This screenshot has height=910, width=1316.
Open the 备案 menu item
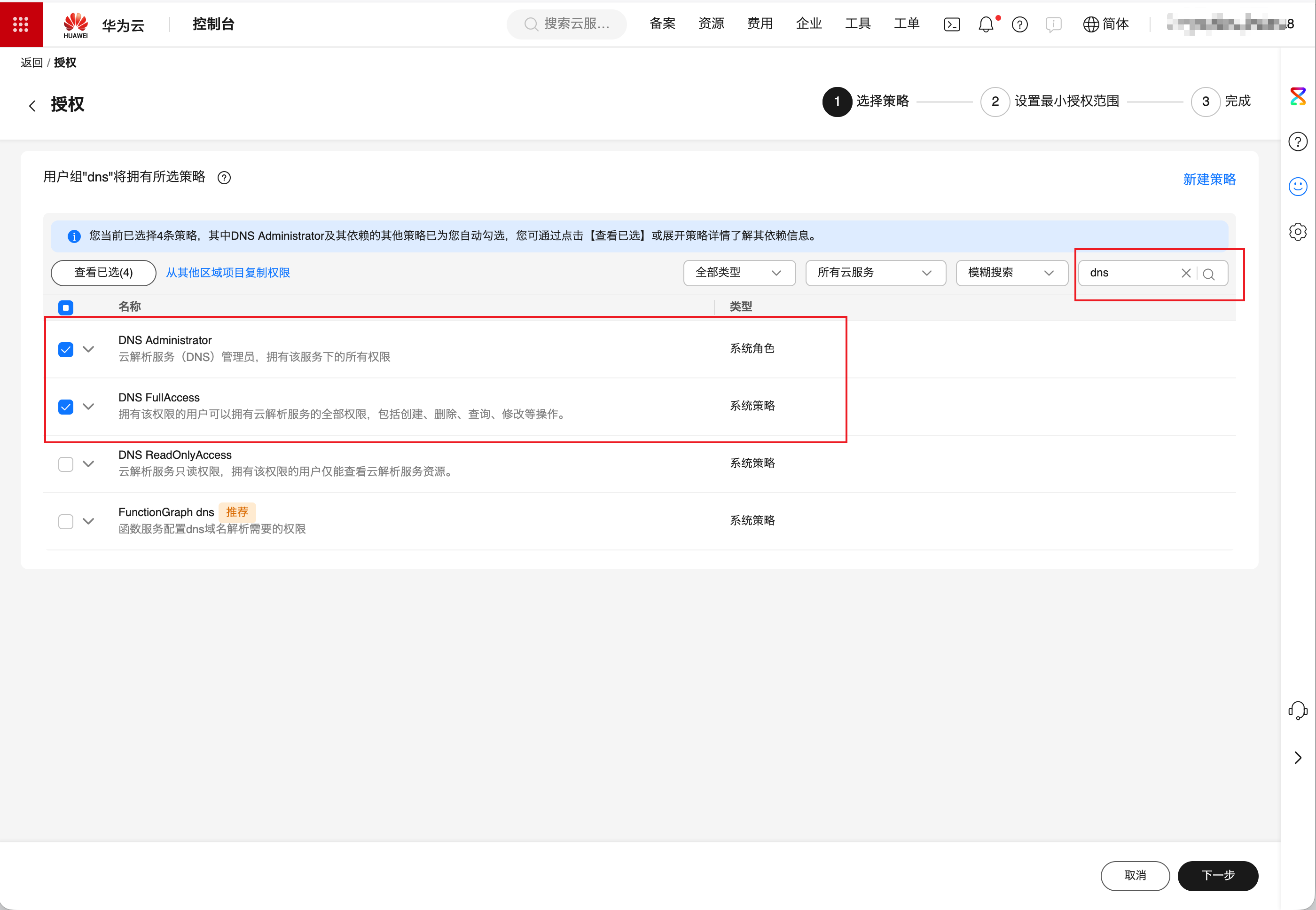pyautogui.click(x=663, y=24)
